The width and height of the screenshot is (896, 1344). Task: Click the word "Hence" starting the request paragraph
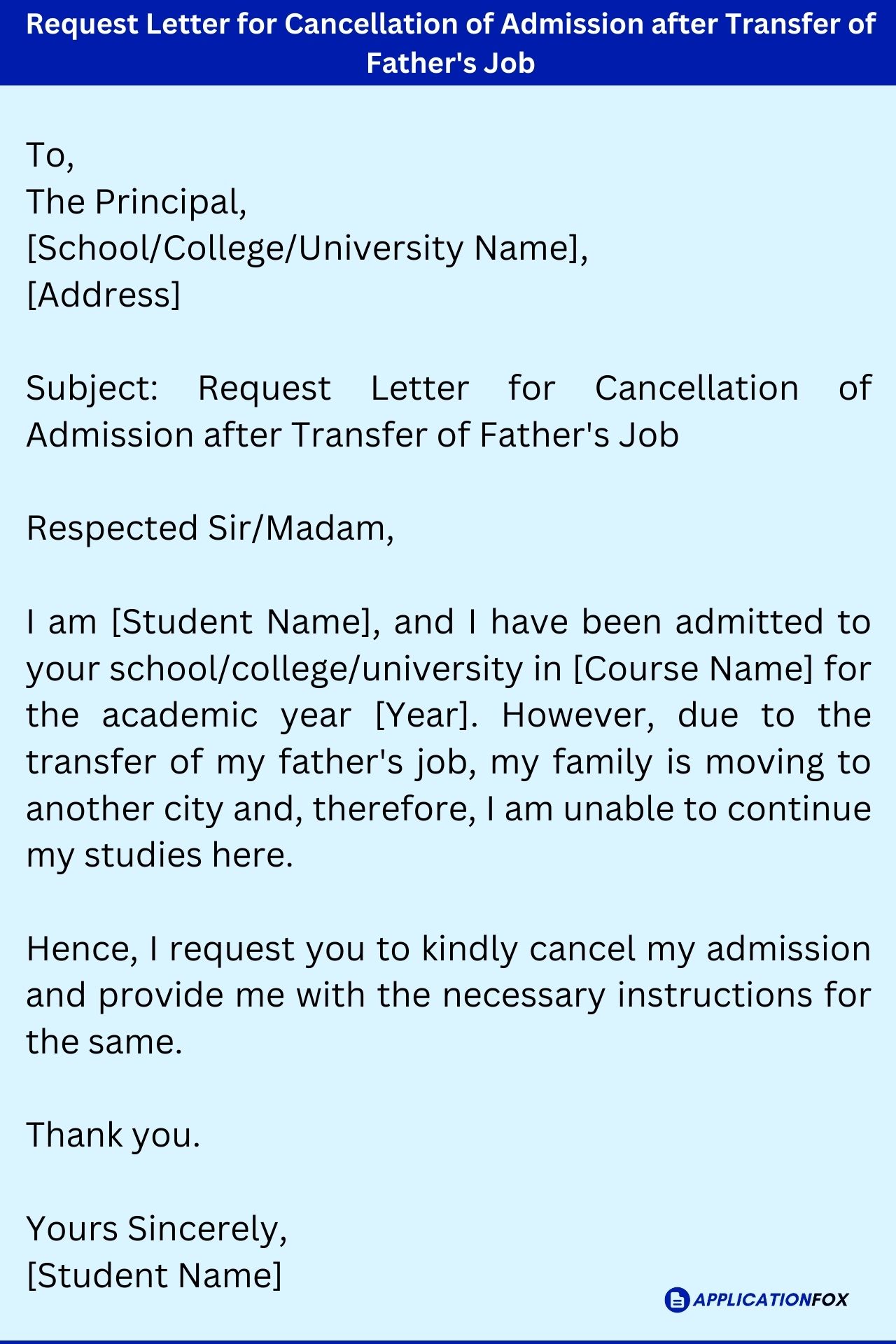[81, 950]
